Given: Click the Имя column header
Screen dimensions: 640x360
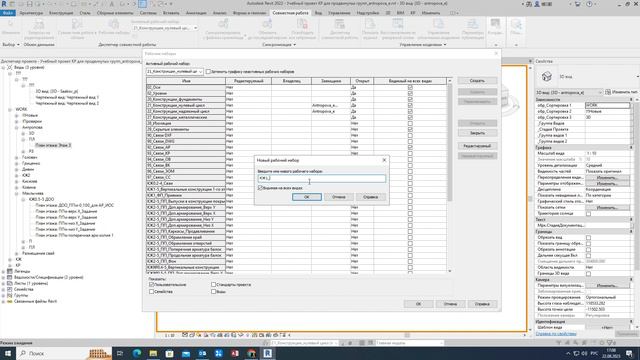Looking at the screenshot, I should click(x=186, y=81).
